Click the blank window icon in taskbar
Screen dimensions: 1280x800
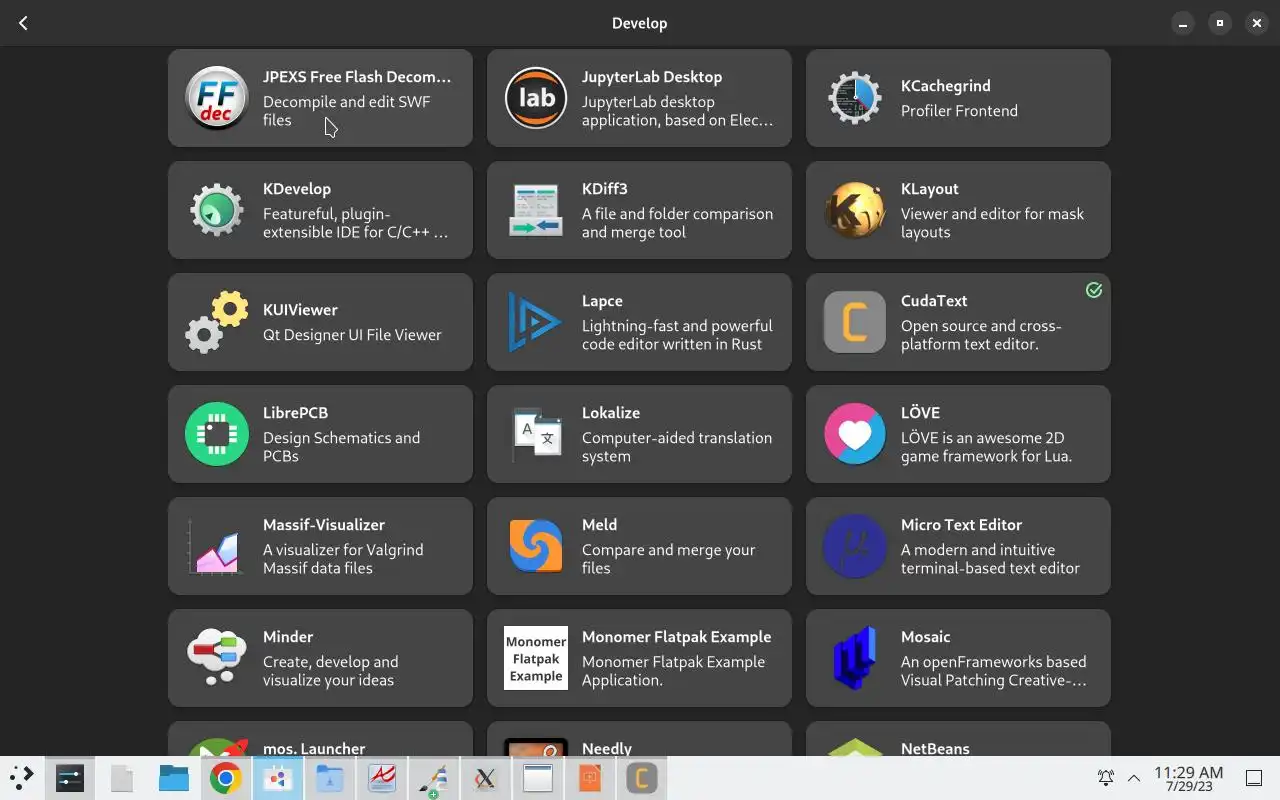538,778
